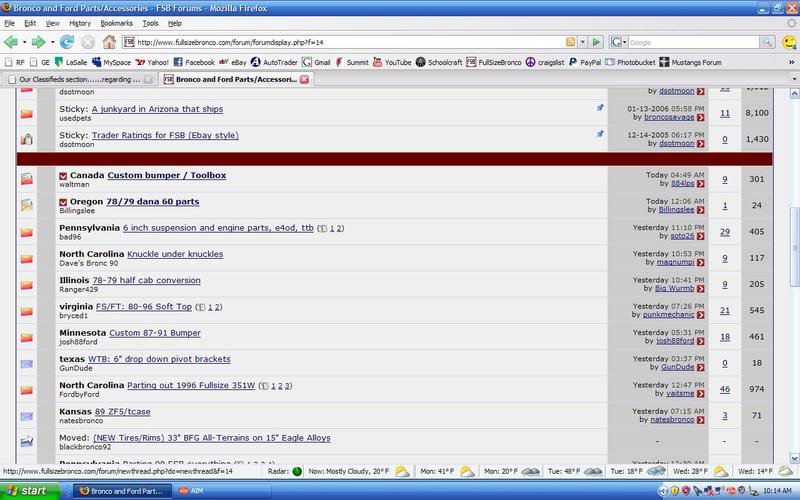Viewport: 800px width, 500px height.
Task: Go to last post by broncosavage arrow
Action: 701,118
